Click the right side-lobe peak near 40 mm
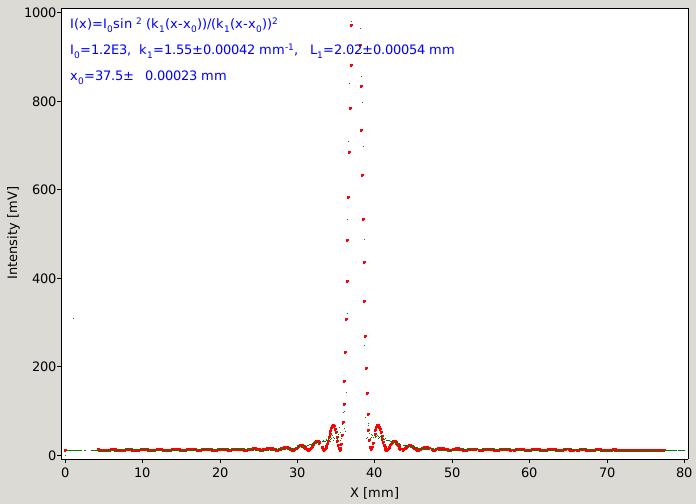 378,427
